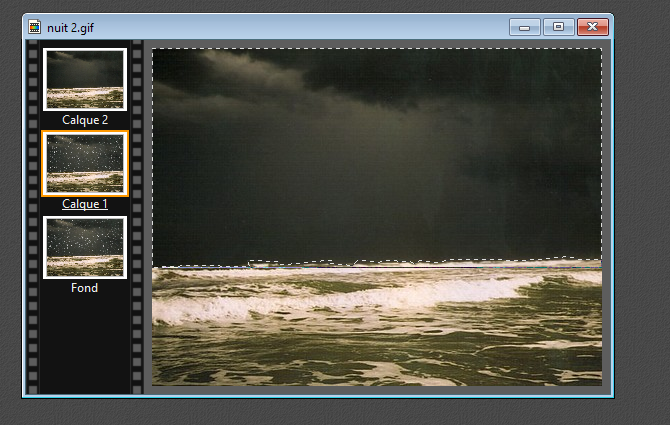Click the left film perforation strip

(x=33, y=220)
